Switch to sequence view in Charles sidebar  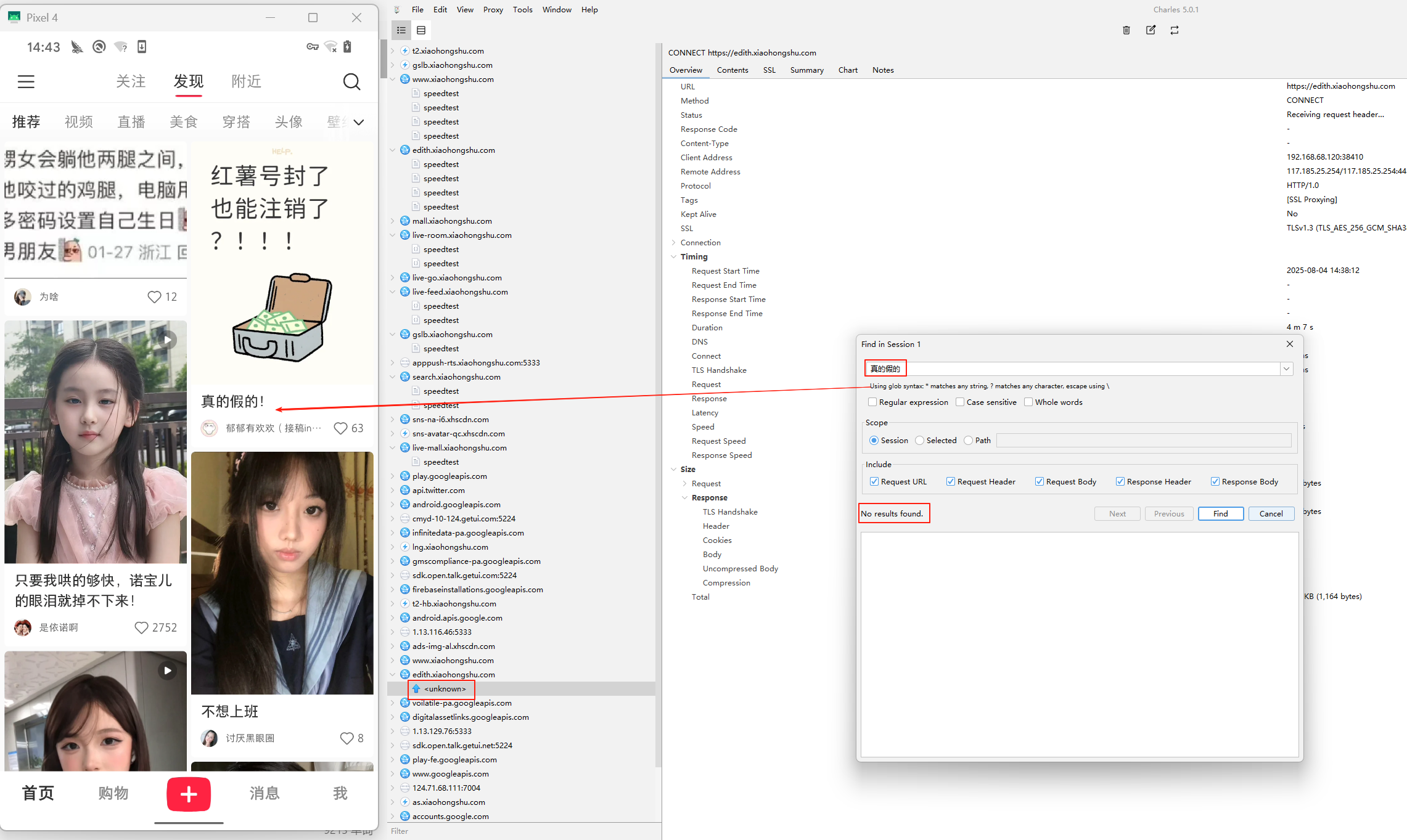[421, 30]
